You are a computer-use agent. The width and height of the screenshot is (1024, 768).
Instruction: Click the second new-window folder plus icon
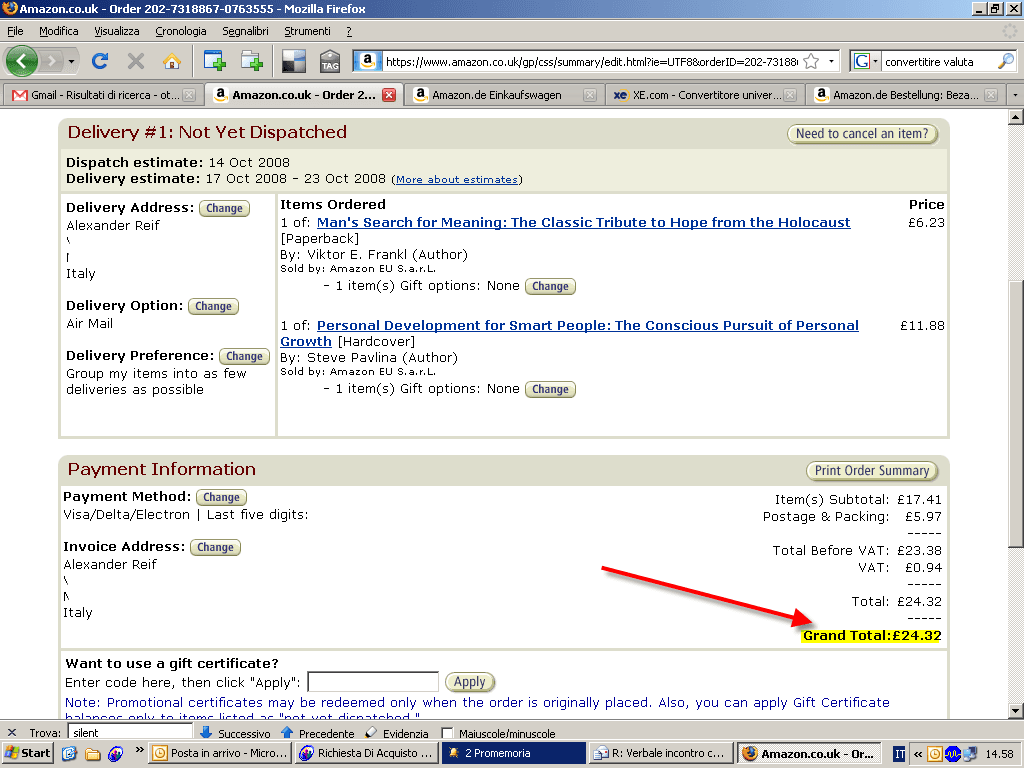251,61
